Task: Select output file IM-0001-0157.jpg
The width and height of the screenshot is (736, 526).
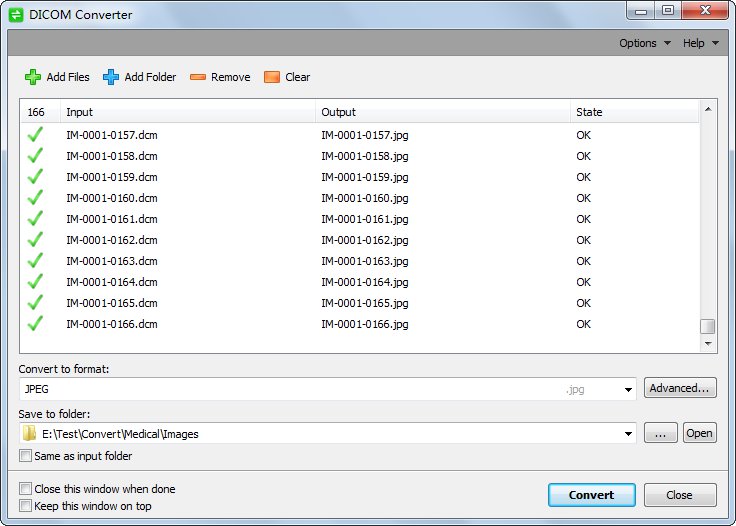Action: pos(365,135)
